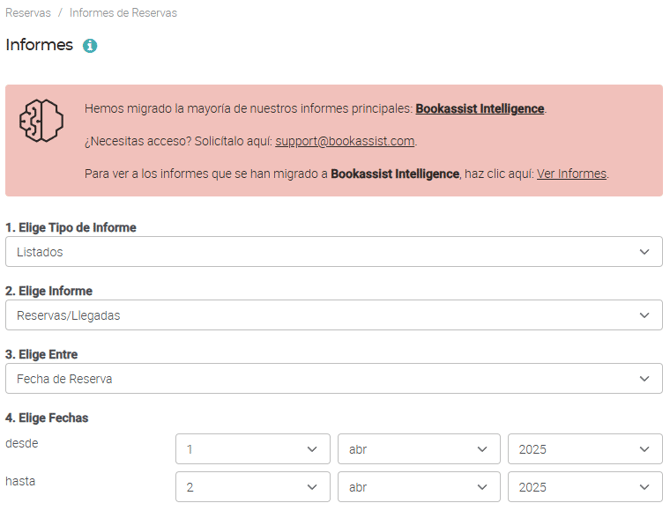Go to Informes de Reservas breadcrumb
Screen dimensions: 670x518
pyautogui.click(x=123, y=13)
